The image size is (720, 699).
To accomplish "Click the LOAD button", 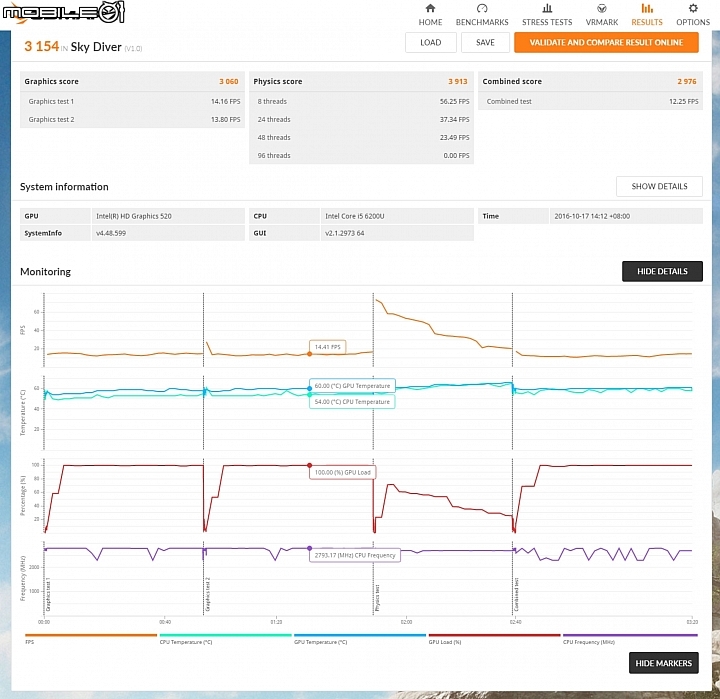I will coord(431,42).
